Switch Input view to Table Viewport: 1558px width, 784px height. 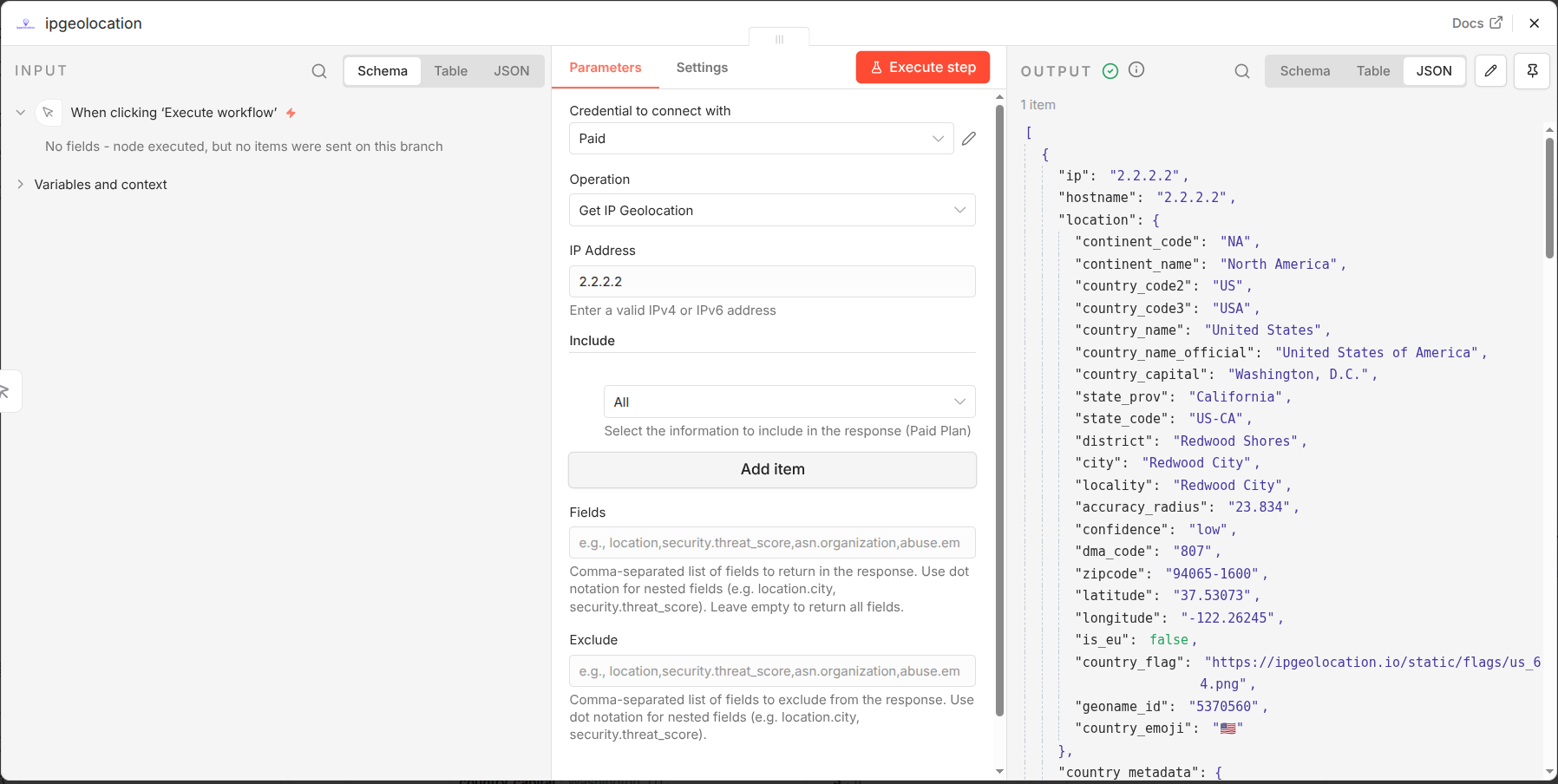[x=450, y=71]
